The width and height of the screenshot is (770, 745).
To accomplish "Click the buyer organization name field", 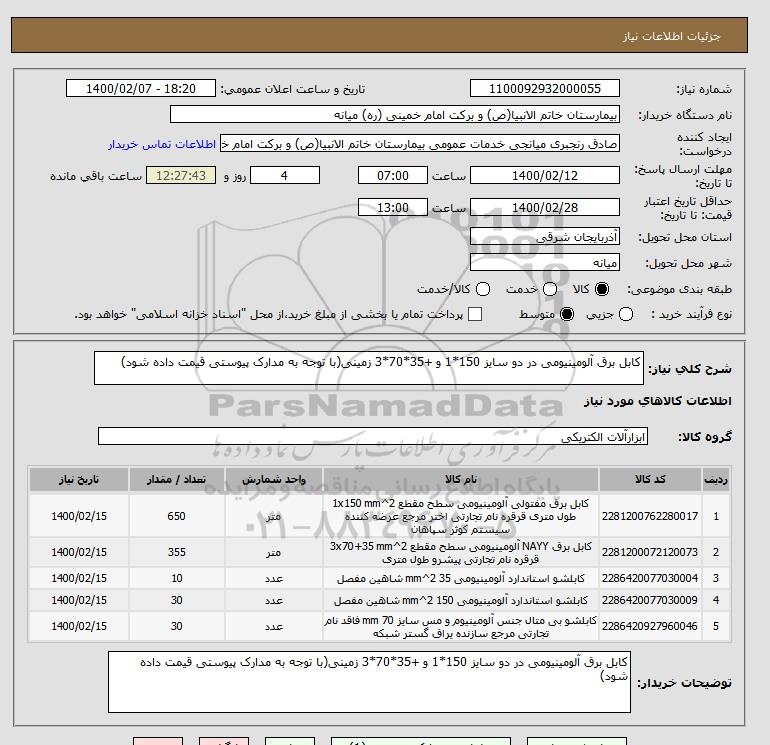I will tap(395, 114).
